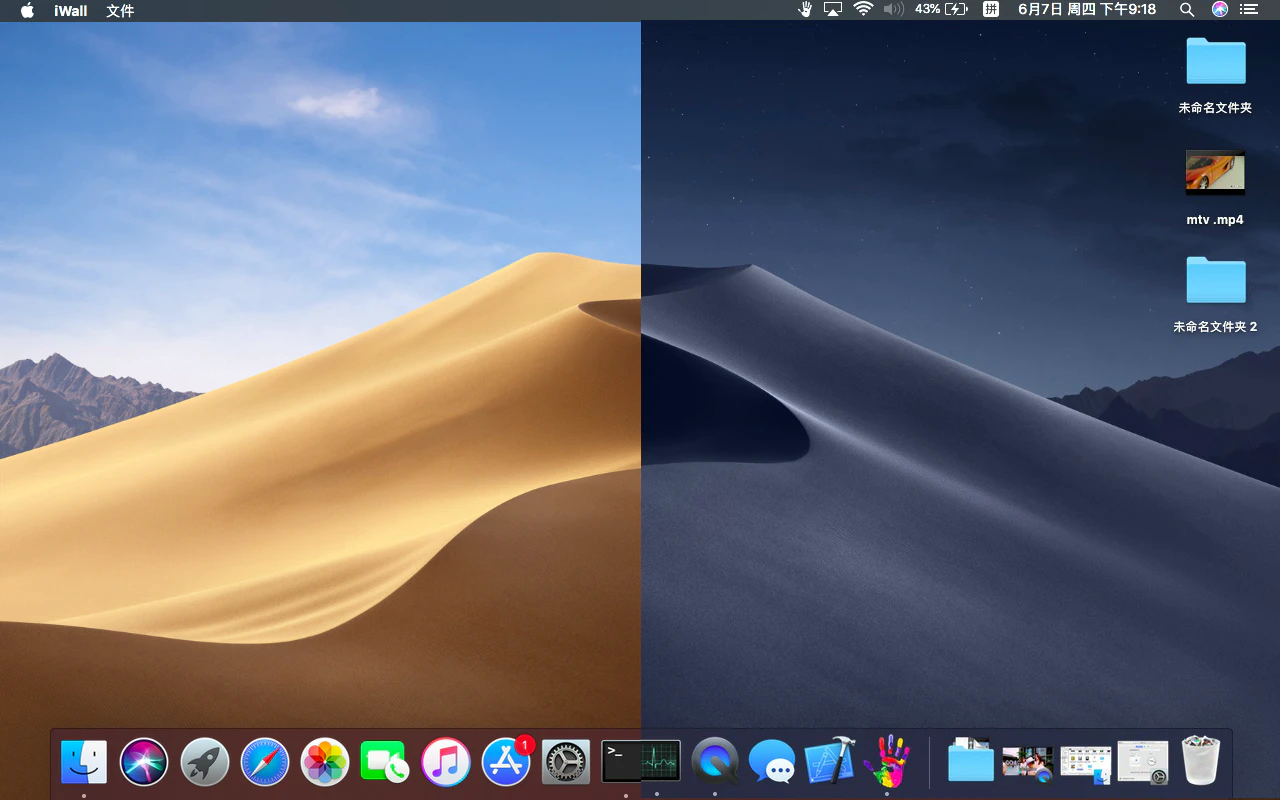This screenshot has width=1280, height=800.
Task: Click the volume icon in the menu bar
Action: coord(894,9)
